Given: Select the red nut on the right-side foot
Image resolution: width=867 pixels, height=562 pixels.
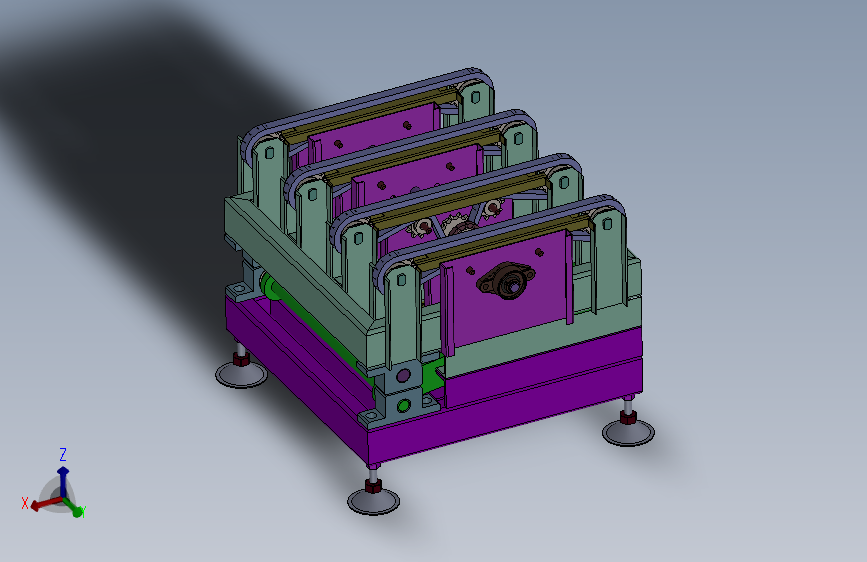Looking at the screenshot, I should (628, 417).
